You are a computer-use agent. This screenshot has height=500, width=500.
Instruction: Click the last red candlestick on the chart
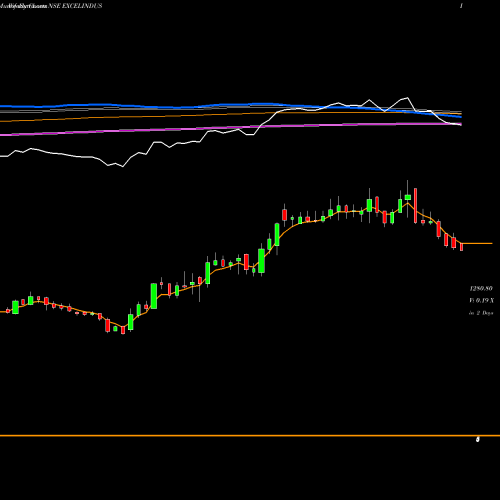click(x=462, y=247)
